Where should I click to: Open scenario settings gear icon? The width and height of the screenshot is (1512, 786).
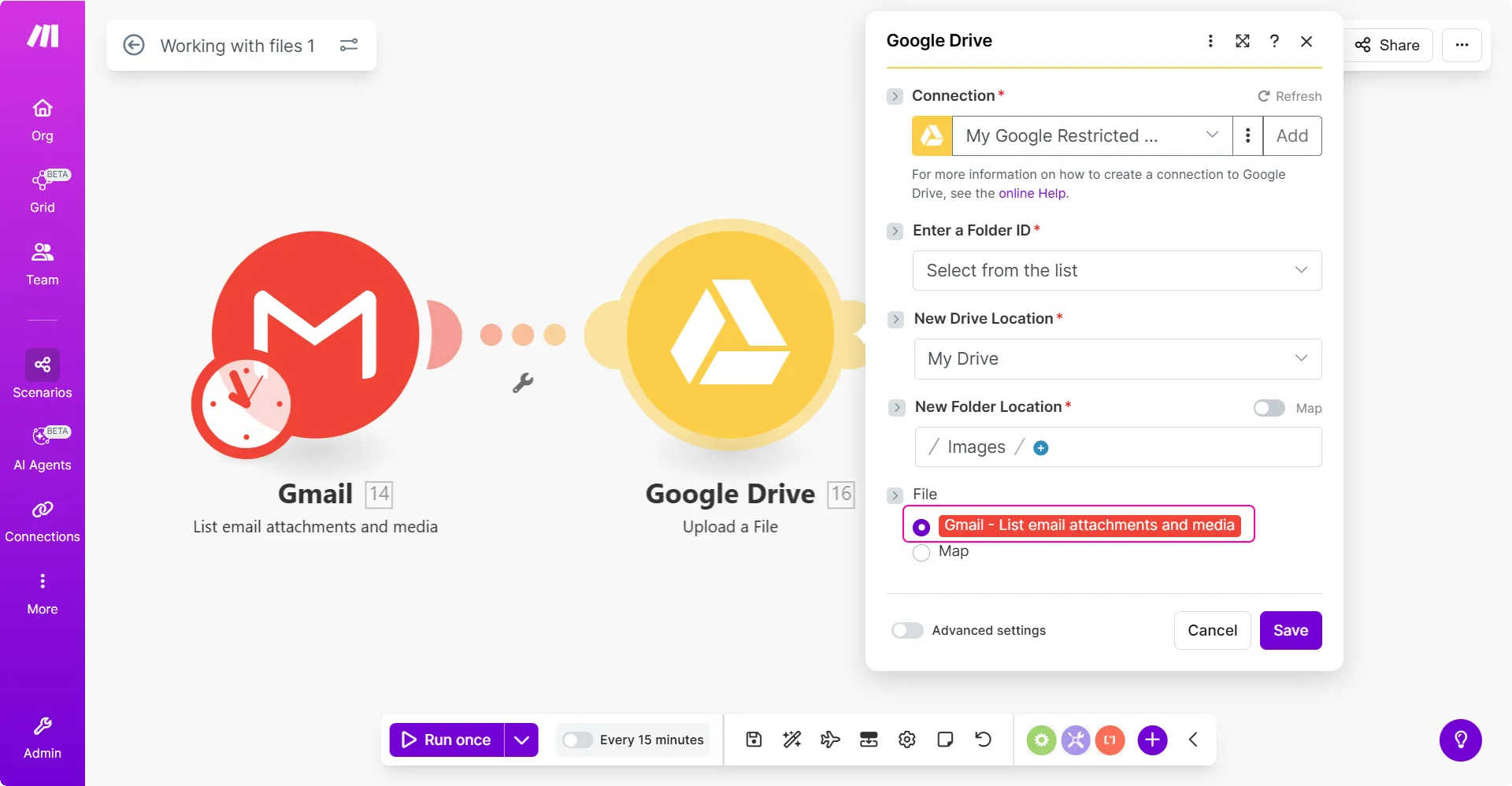tap(907, 740)
